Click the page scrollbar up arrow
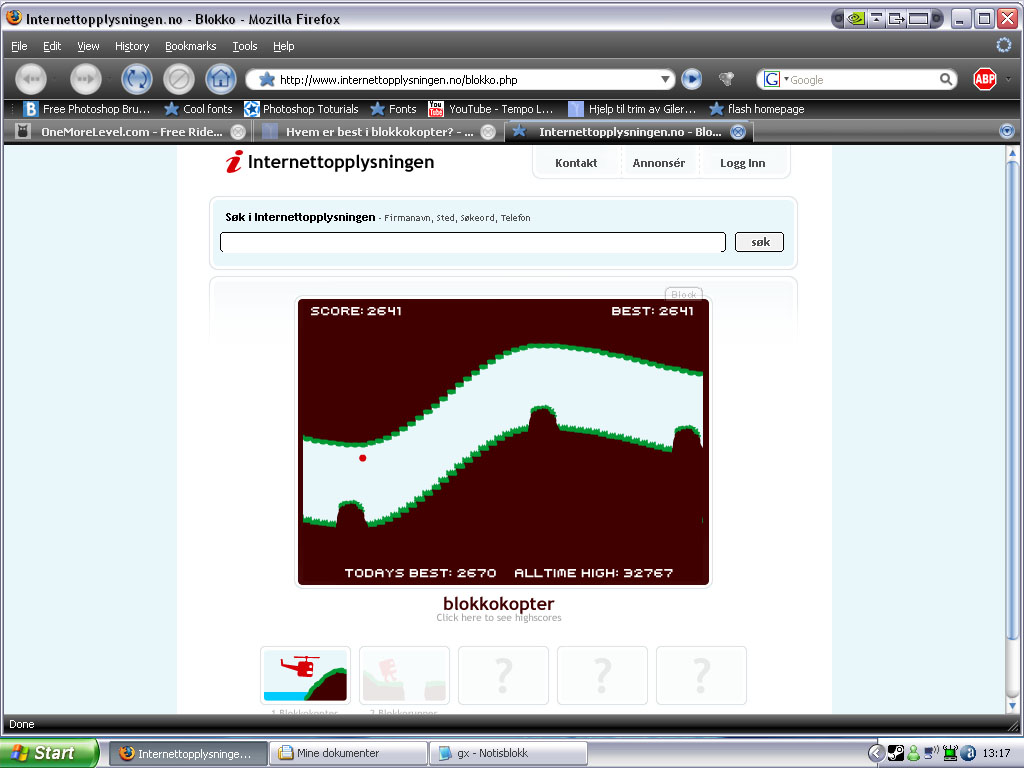Viewport: 1024px width, 768px height. tap(1012, 153)
